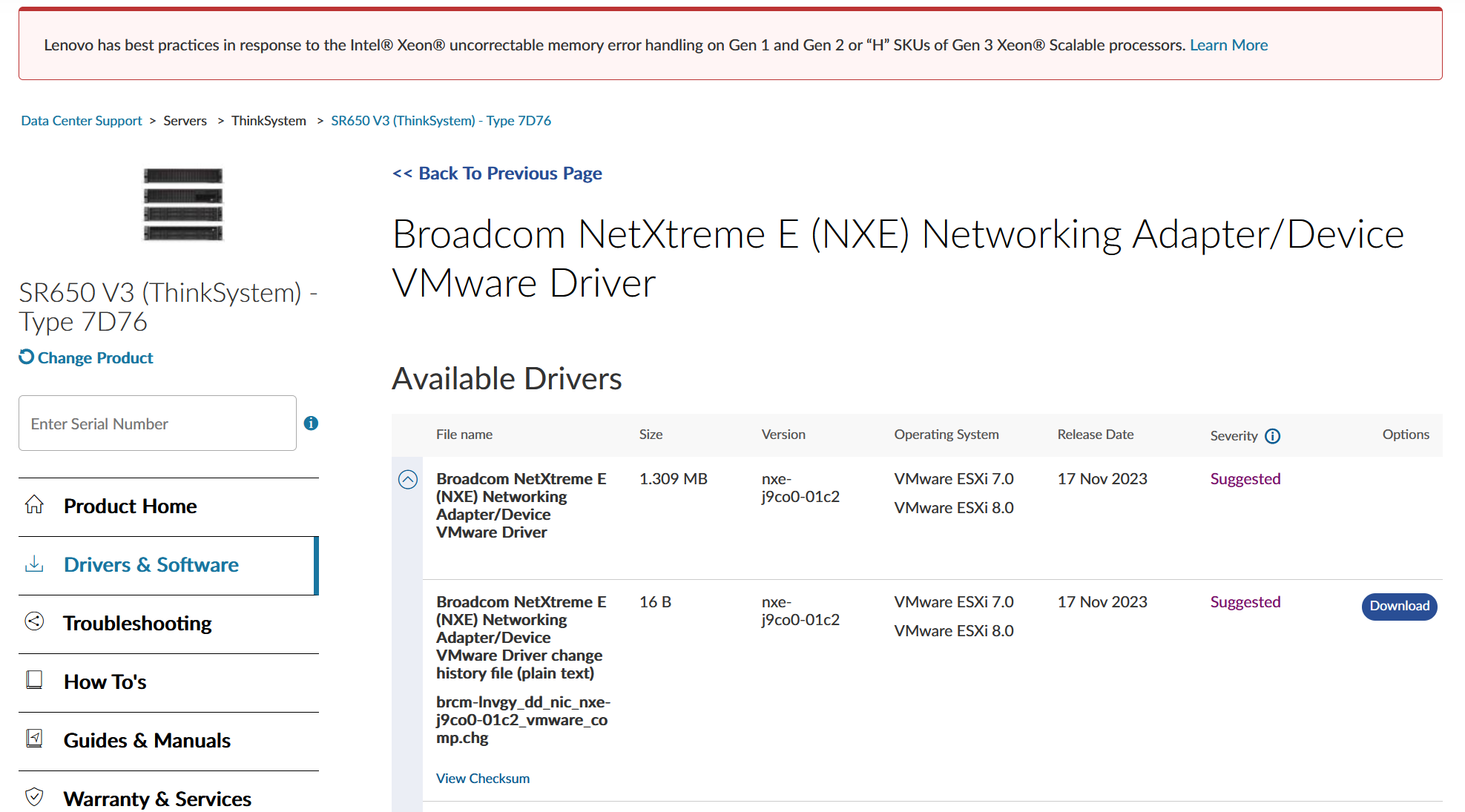Click the File name column header
This screenshot has width=1465, height=812.
click(464, 435)
